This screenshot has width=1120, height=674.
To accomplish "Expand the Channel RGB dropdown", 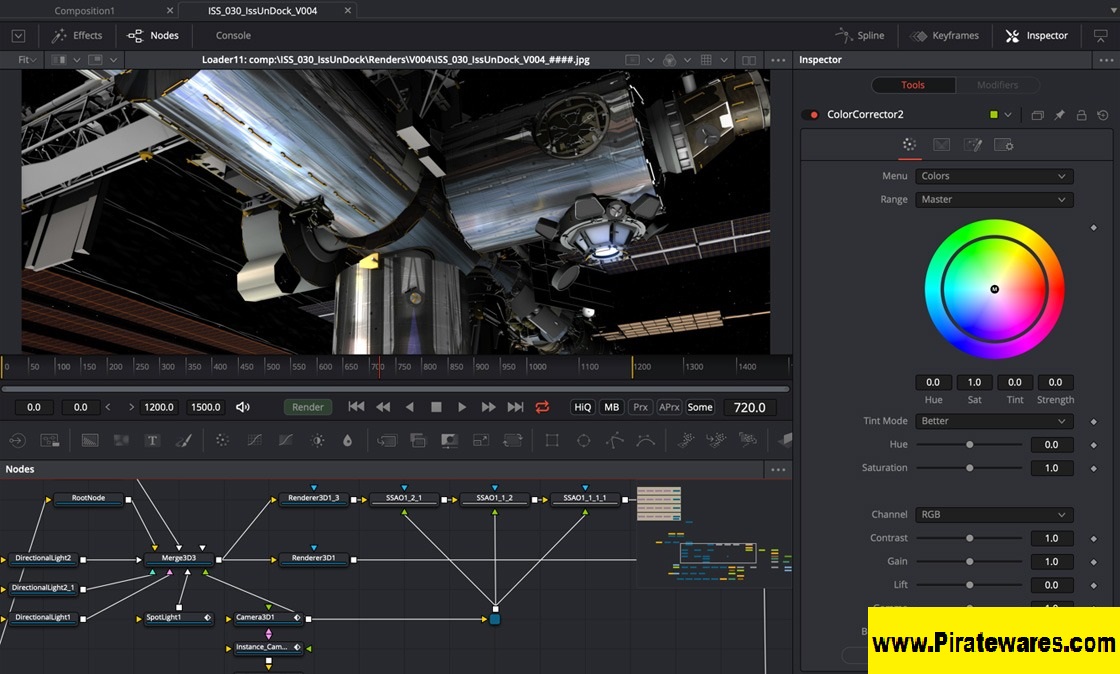I will coord(994,515).
